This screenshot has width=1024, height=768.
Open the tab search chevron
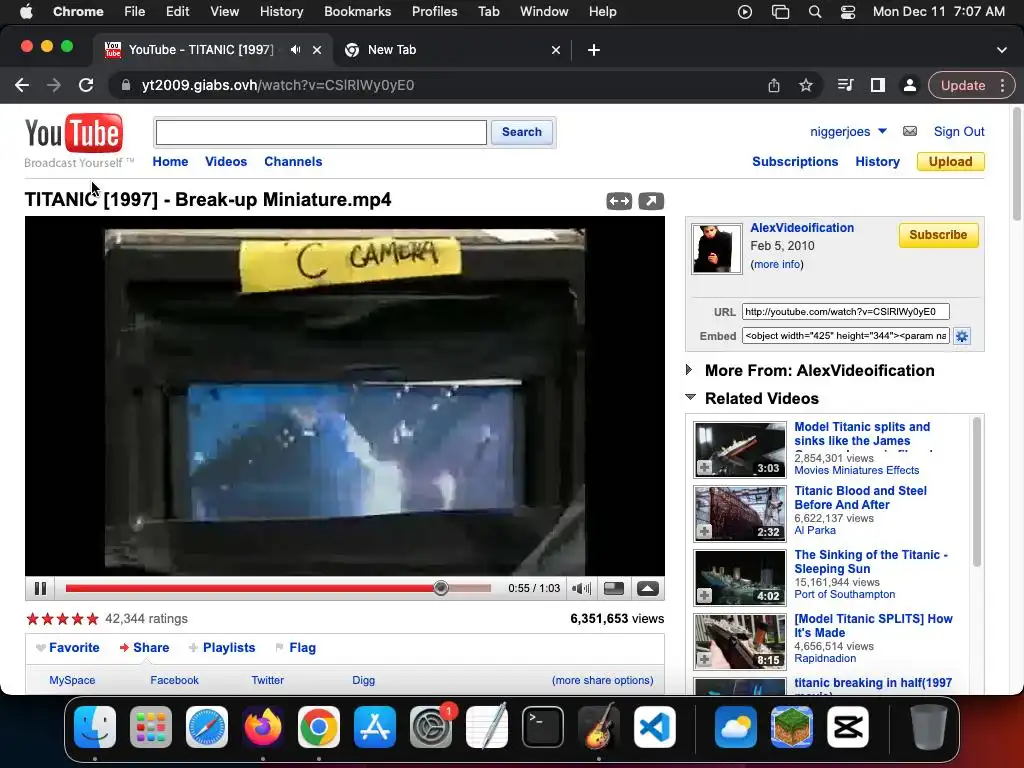pyautogui.click(x=1002, y=50)
